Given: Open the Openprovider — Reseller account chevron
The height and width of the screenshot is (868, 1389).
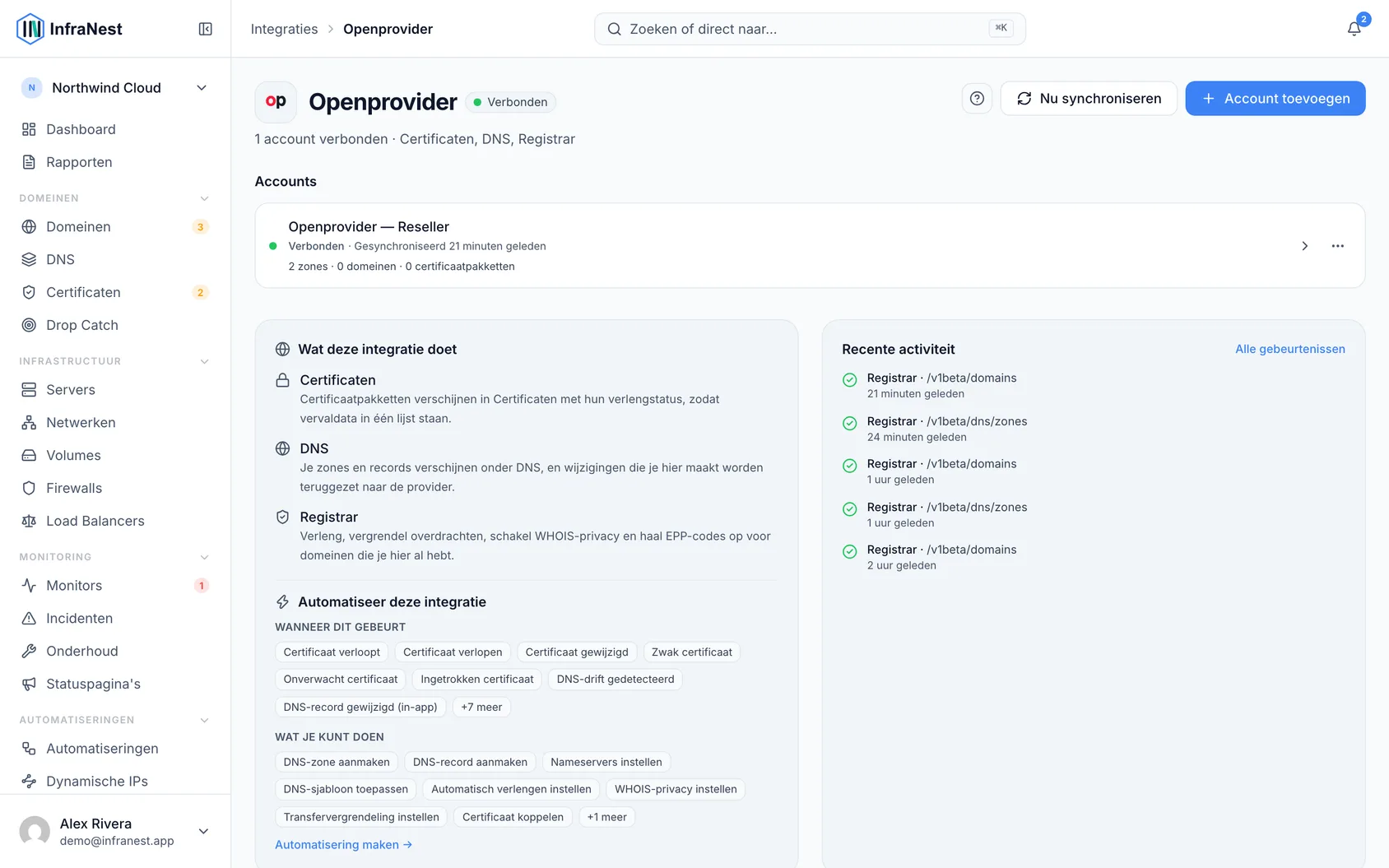Looking at the screenshot, I should pyautogui.click(x=1304, y=246).
